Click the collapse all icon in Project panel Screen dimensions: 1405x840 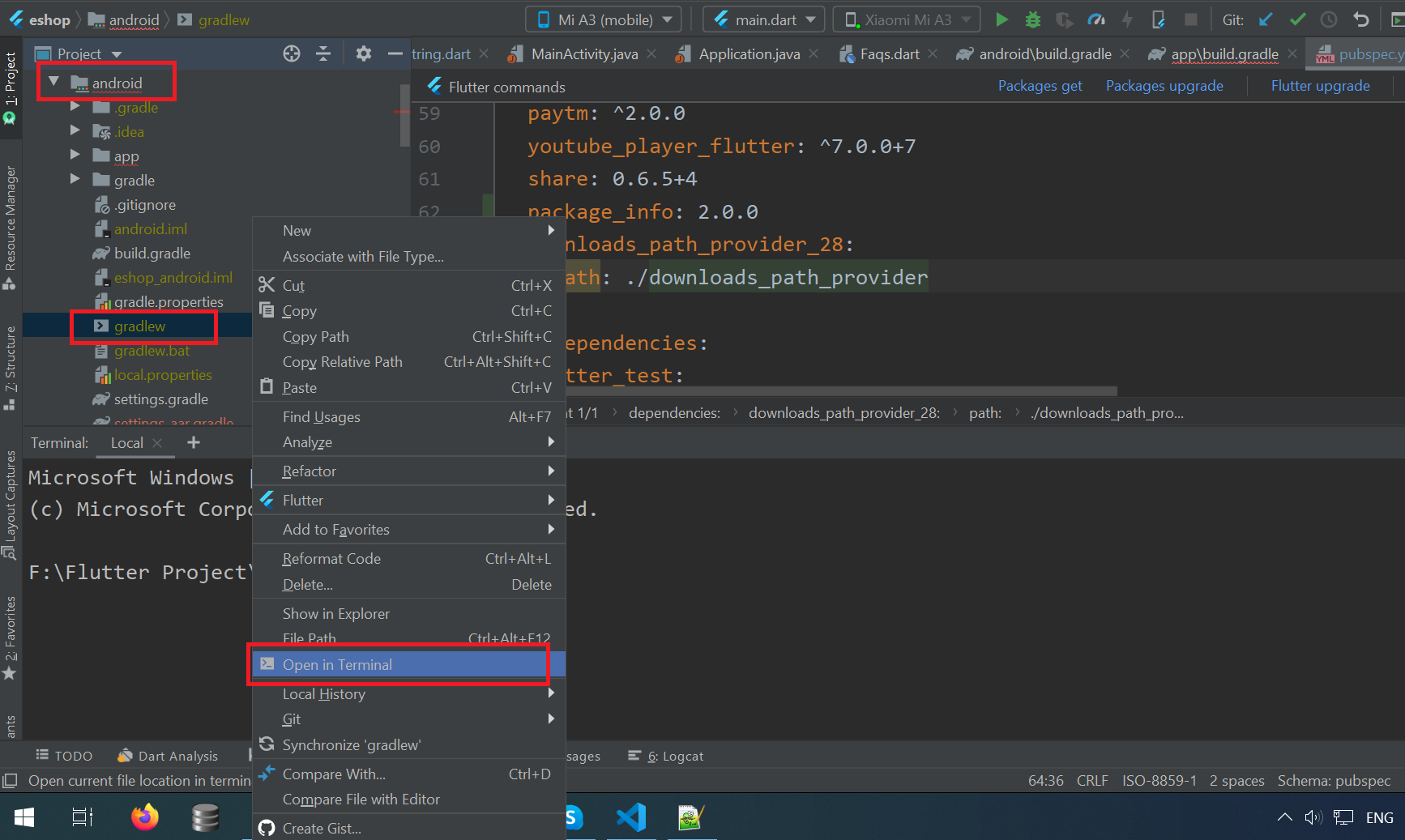pyautogui.click(x=323, y=53)
